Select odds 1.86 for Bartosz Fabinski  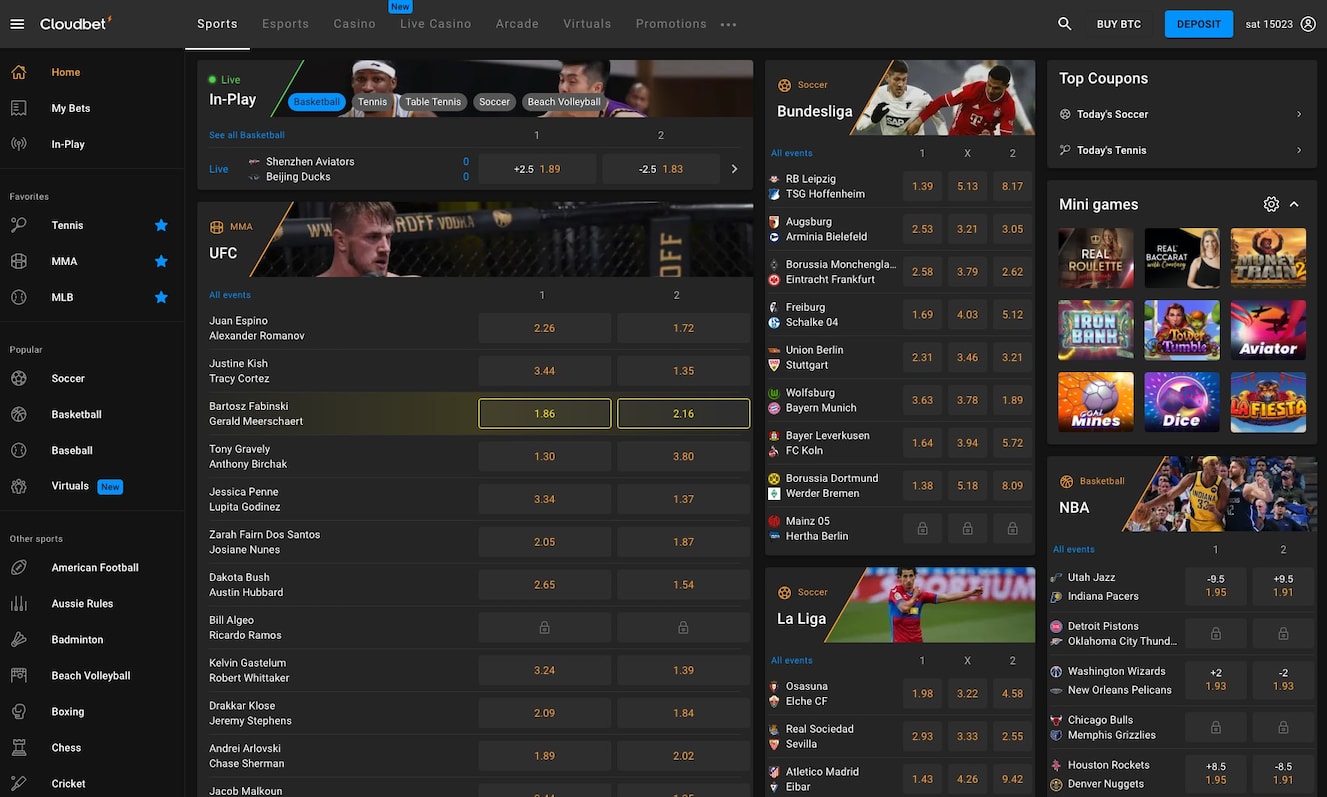[544, 413]
